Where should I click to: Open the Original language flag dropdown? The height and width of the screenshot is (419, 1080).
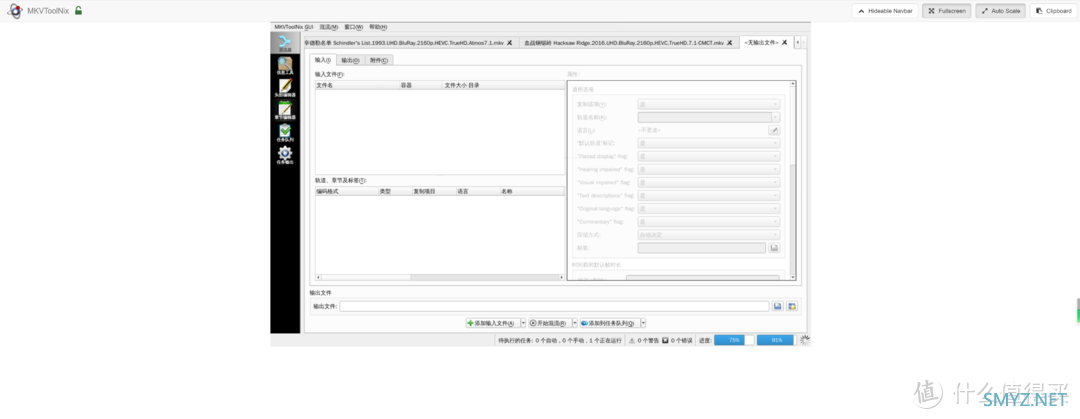pos(709,209)
